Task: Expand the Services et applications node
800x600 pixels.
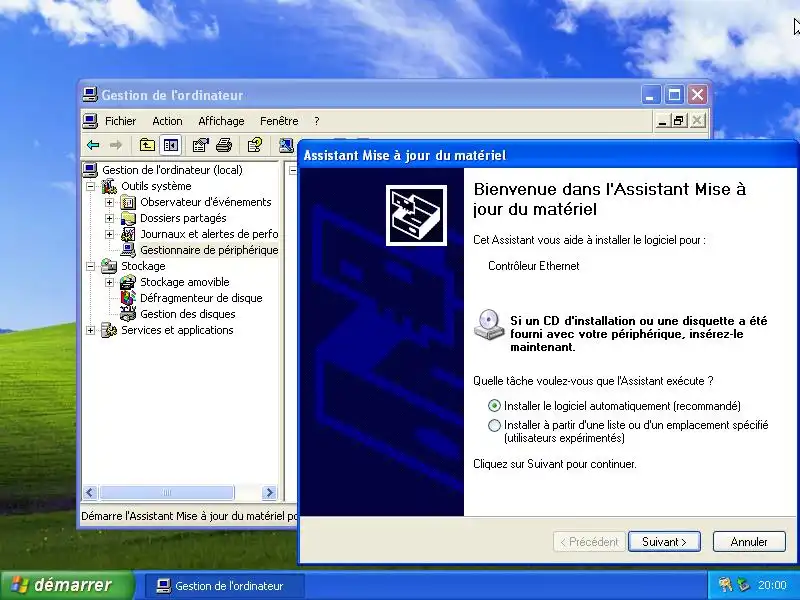Action: pyautogui.click(x=90, y=330)
